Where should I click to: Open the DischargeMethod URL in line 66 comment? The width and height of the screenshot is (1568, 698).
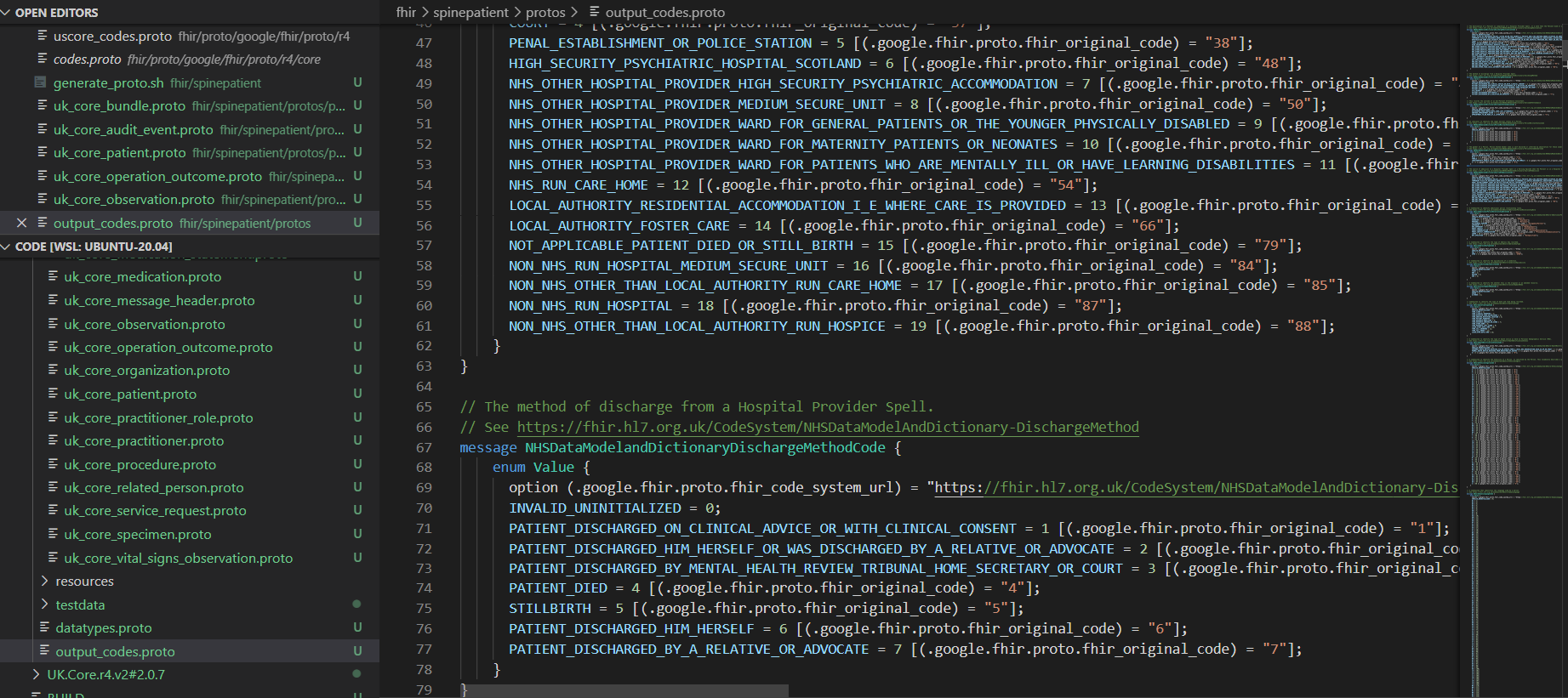[827, 427]
